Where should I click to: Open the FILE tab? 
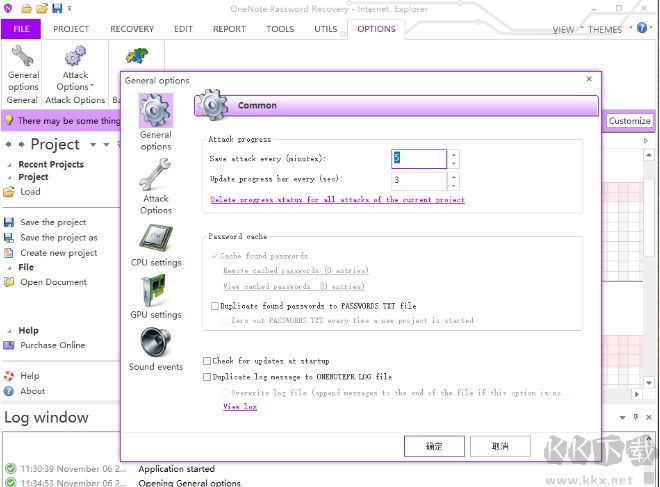pyautogui.click(x=21, y=29)
